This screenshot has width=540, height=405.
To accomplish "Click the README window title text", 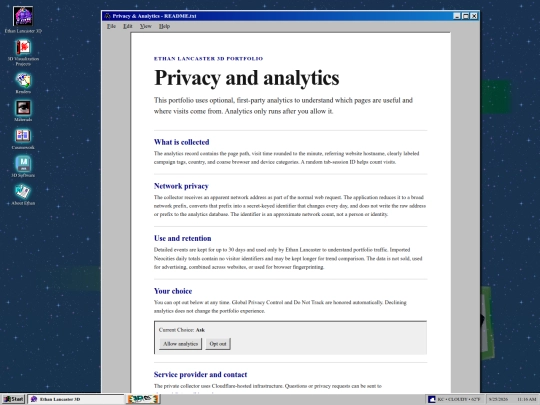I will (154, 16).
